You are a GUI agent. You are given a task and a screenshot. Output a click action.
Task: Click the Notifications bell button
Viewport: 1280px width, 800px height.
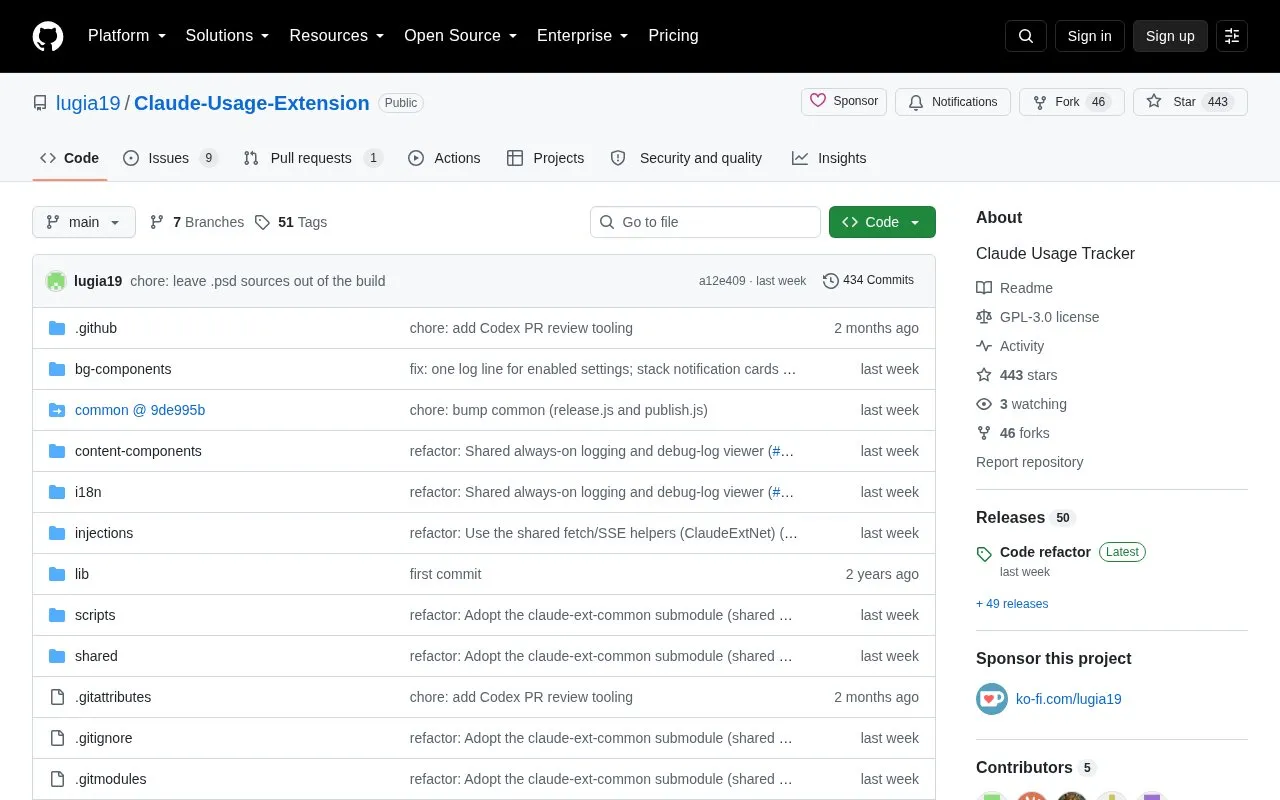point(953,102)
